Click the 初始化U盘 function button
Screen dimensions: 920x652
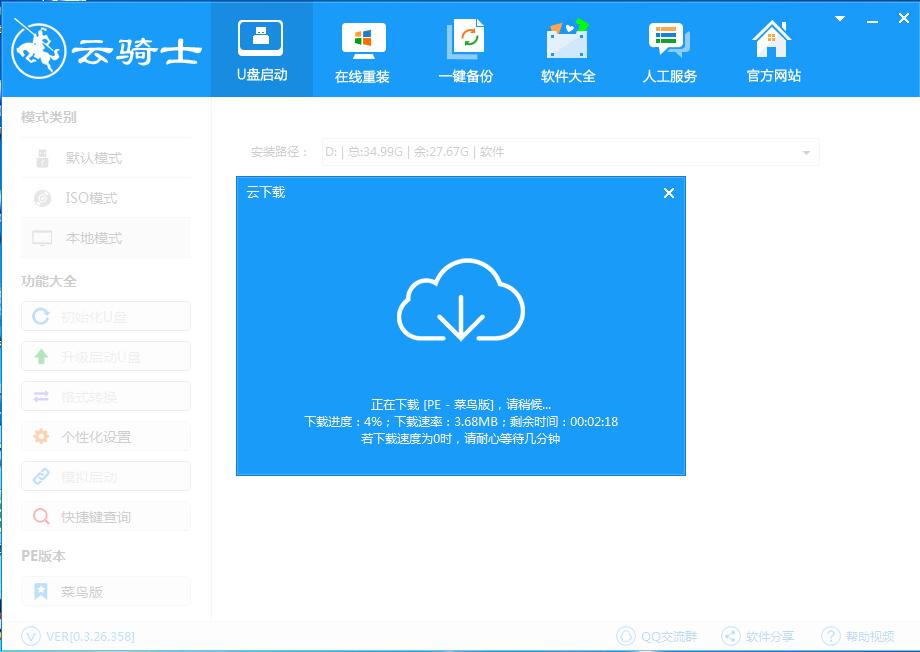106,316
